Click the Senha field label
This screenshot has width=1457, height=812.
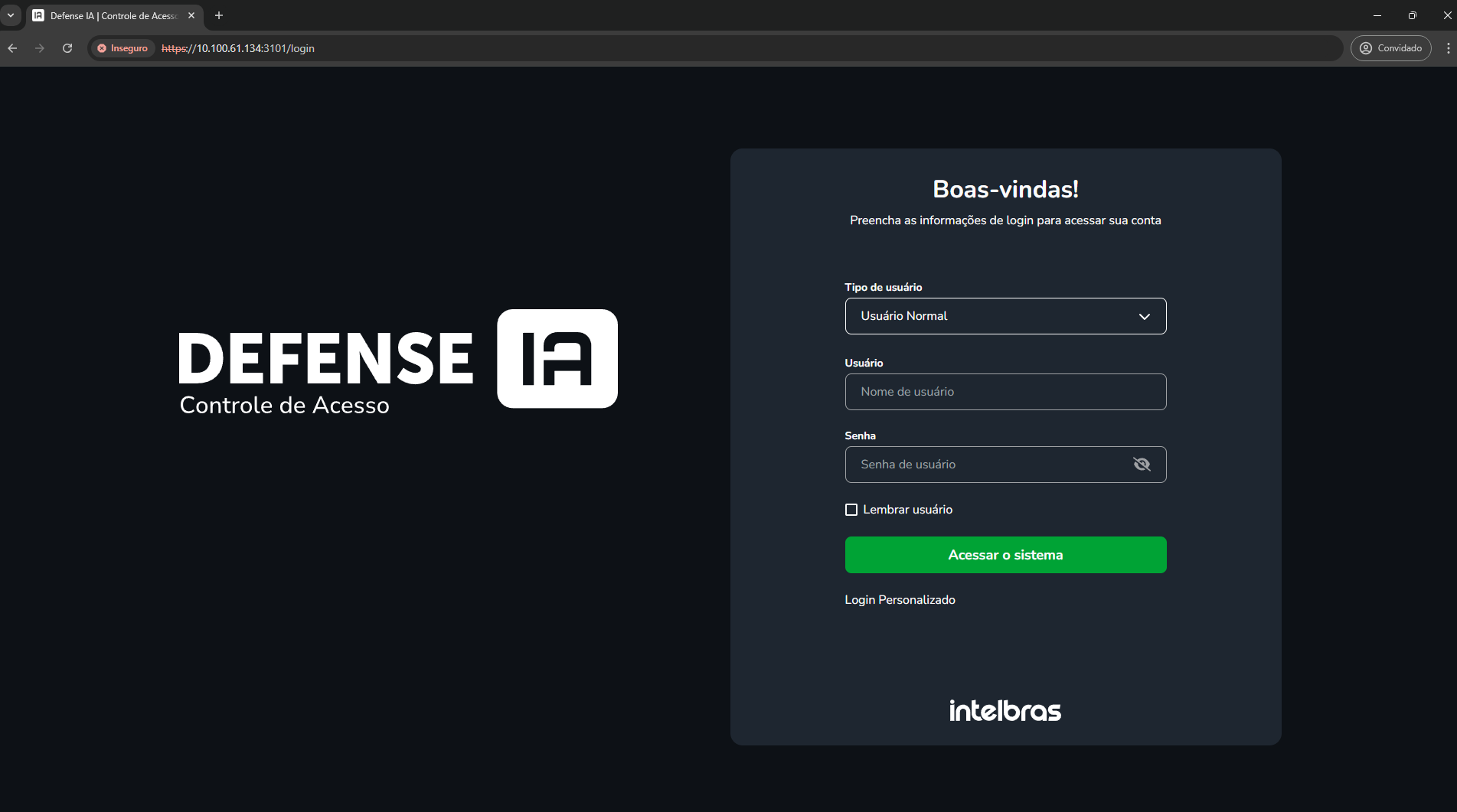860,435
